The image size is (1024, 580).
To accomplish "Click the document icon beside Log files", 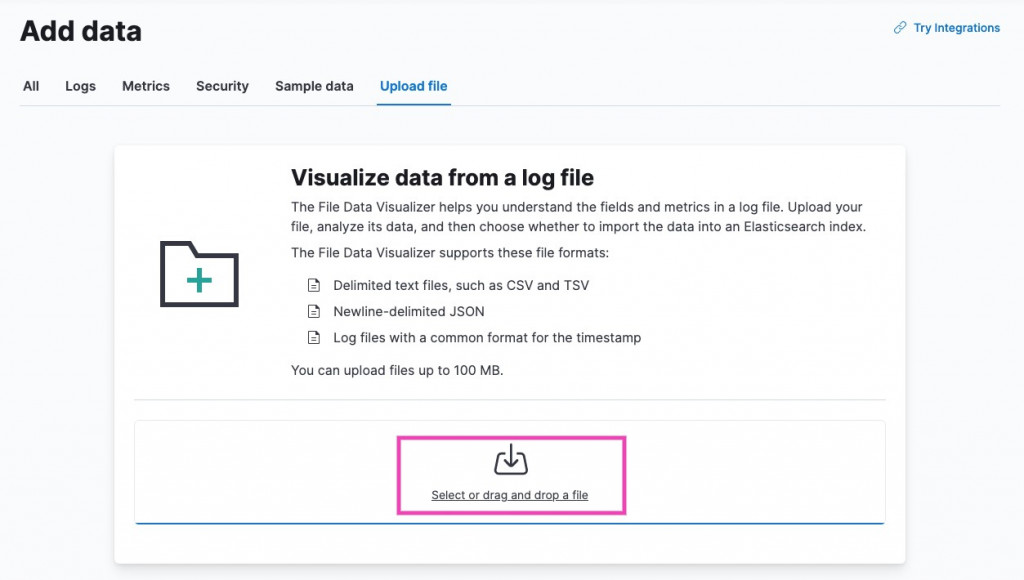I will [x=314, y=338].
